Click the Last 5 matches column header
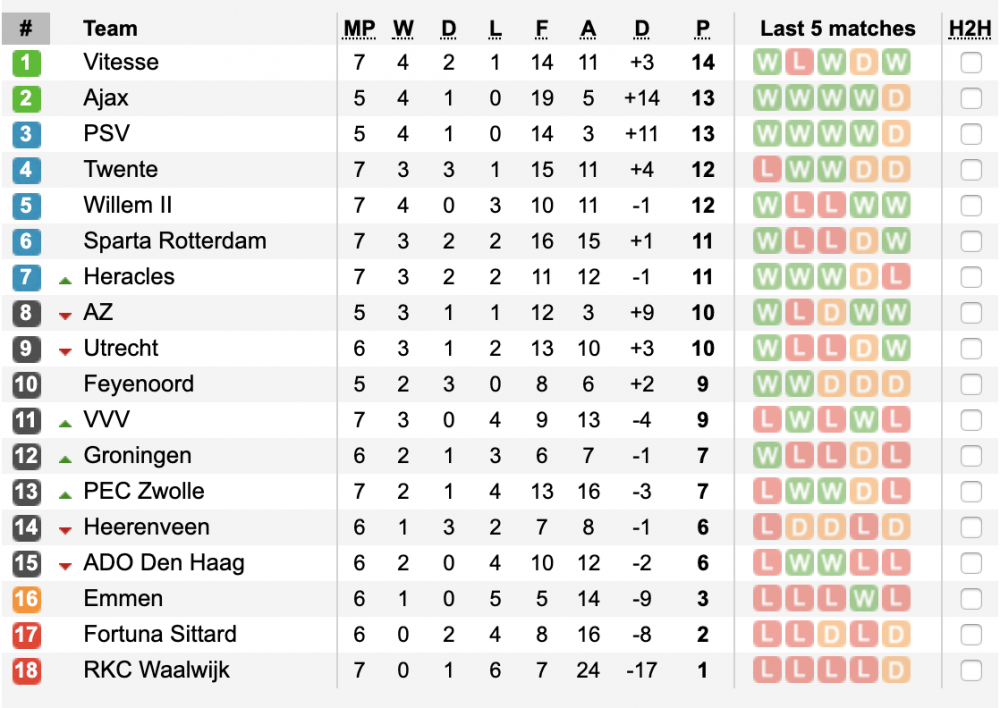Viewport: 1000px width, 708px height. [837, 28]
